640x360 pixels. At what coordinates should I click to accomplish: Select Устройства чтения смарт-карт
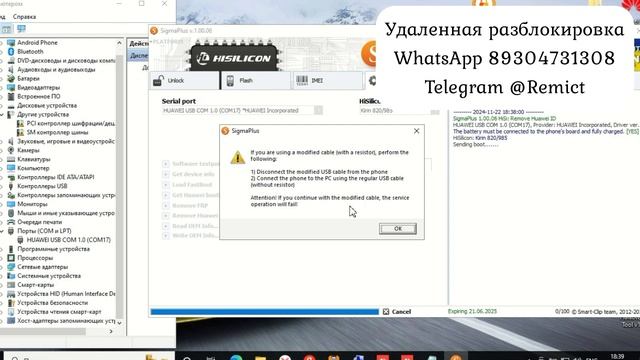pos(59,312)
